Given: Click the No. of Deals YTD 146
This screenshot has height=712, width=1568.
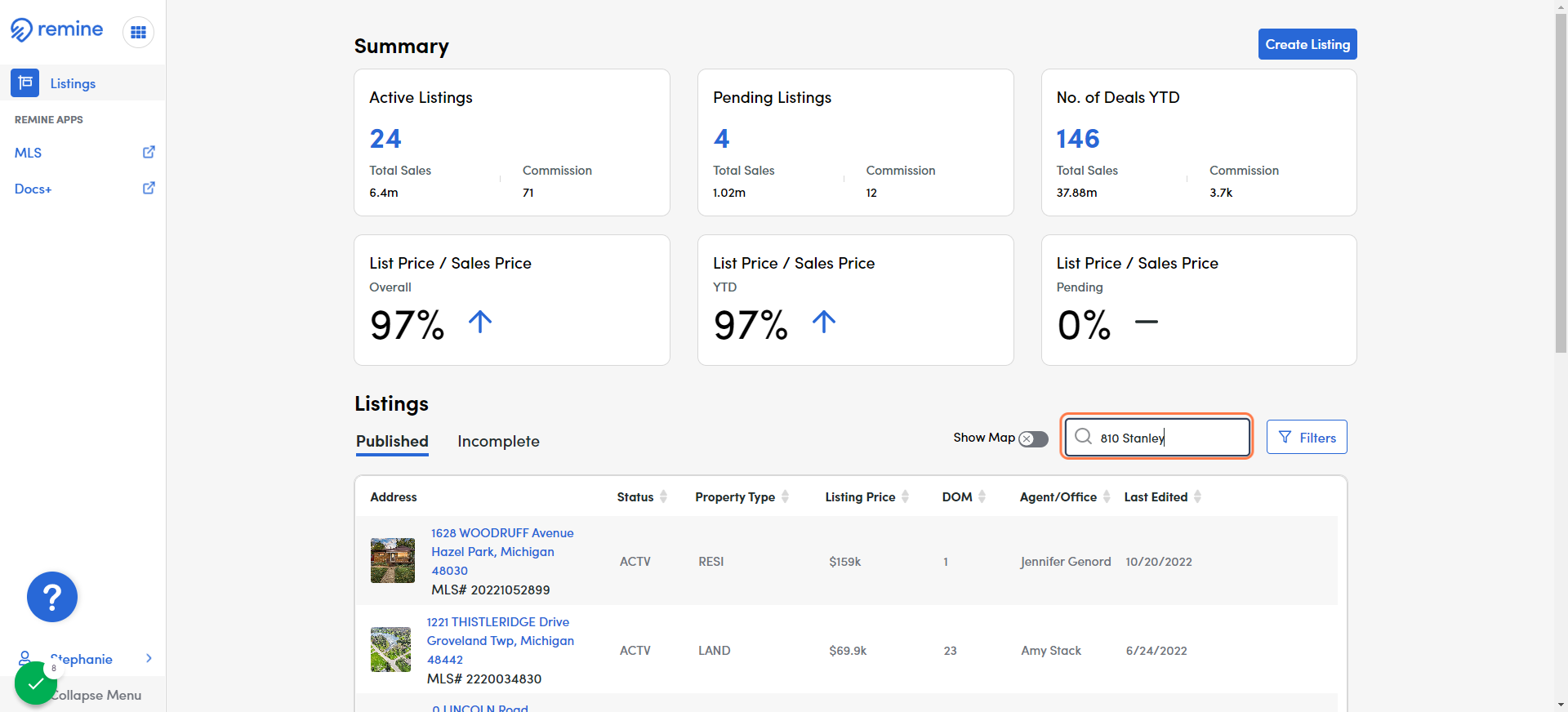Looking at the screenshot, I should [x=1078, y=139].
